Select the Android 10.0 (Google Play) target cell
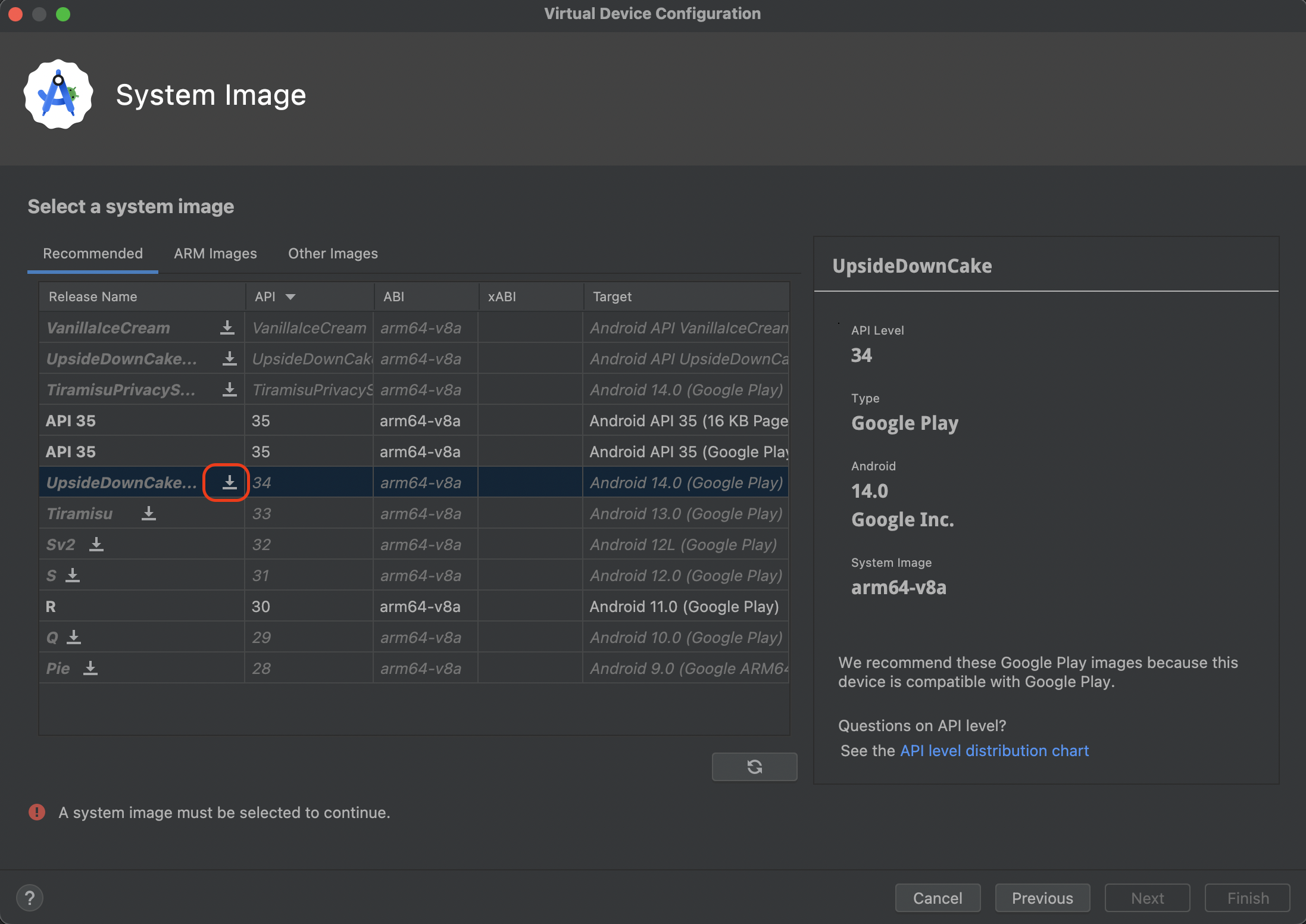This screenshot has height=924, width=1306. point(686,638)
